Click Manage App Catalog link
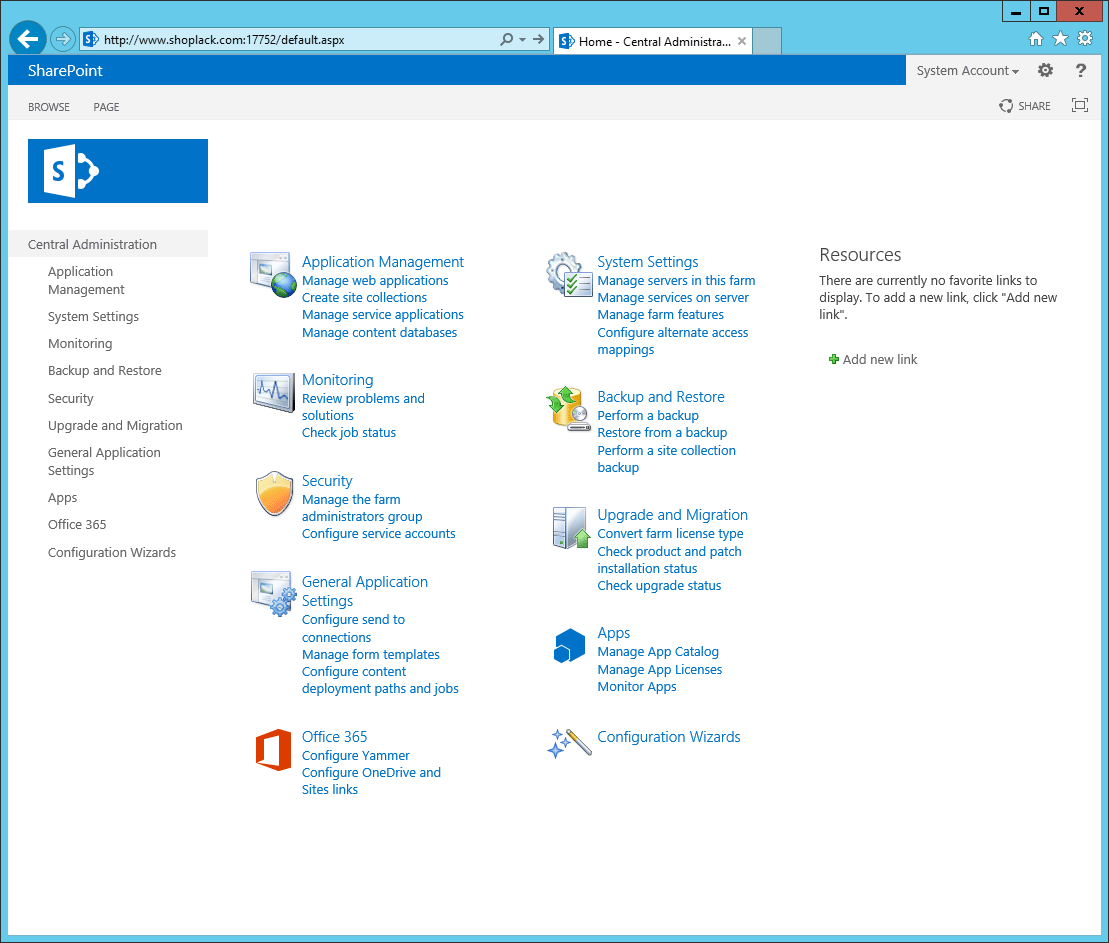Image resolution: width=1109 pixels, height=943 pixels. pos(658,652)
